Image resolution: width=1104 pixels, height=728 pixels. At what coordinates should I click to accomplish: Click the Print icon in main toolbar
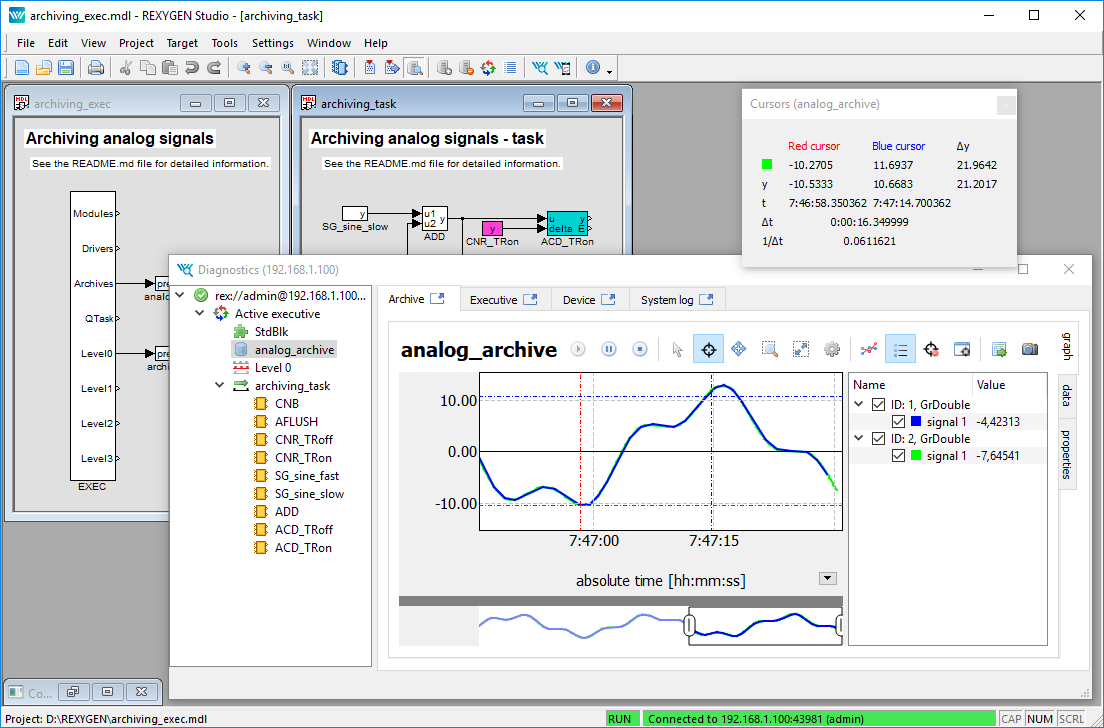[x=96, y=68]
